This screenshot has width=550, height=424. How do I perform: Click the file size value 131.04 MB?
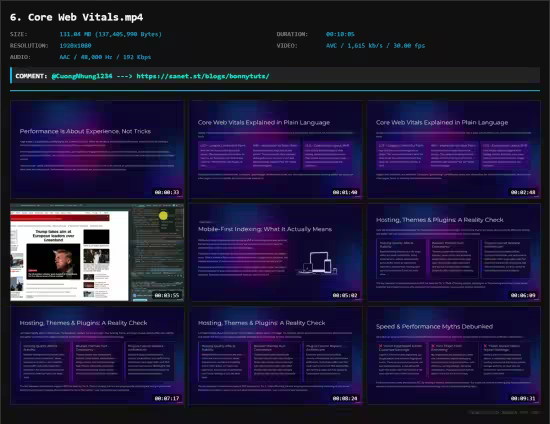[x=110, y=34]
